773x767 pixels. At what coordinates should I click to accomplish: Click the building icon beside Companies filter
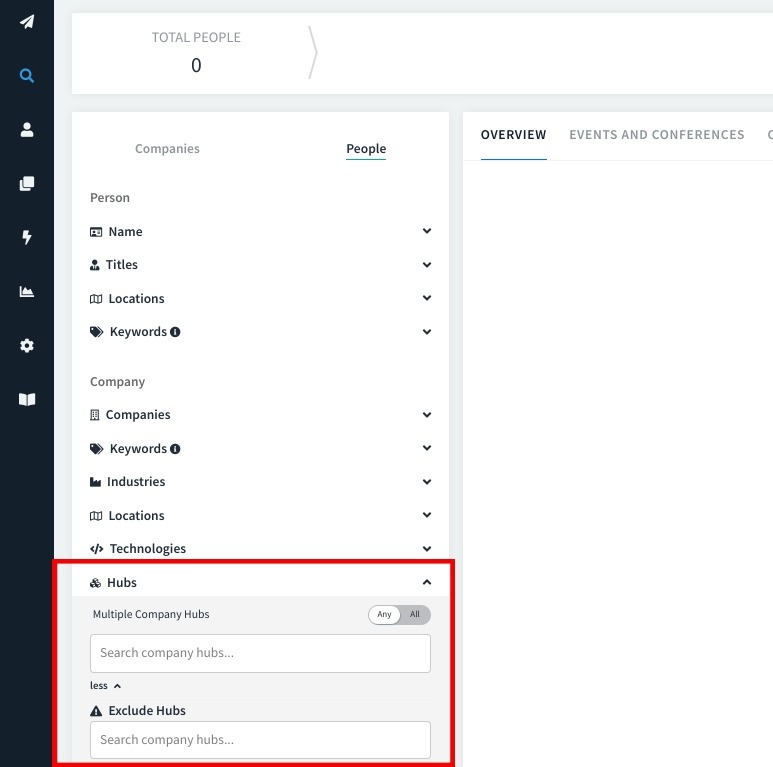point(95,415)
